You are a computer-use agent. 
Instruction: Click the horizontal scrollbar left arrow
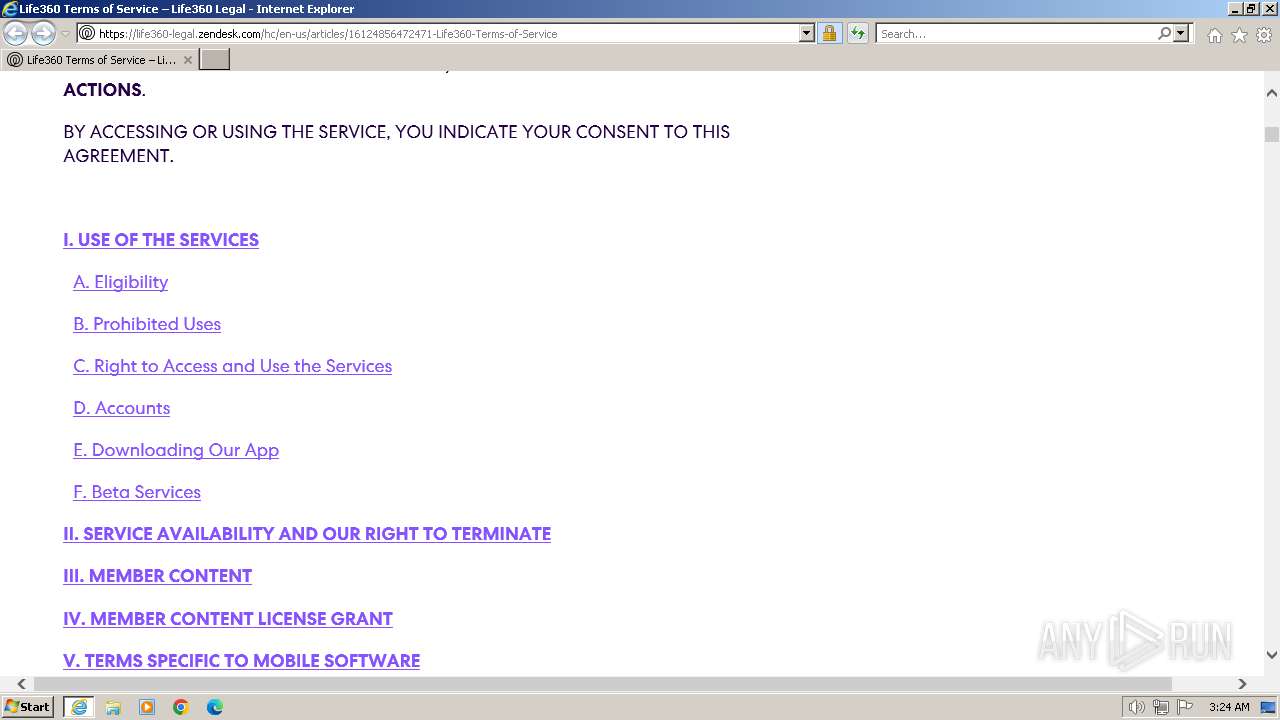point(22,684)
